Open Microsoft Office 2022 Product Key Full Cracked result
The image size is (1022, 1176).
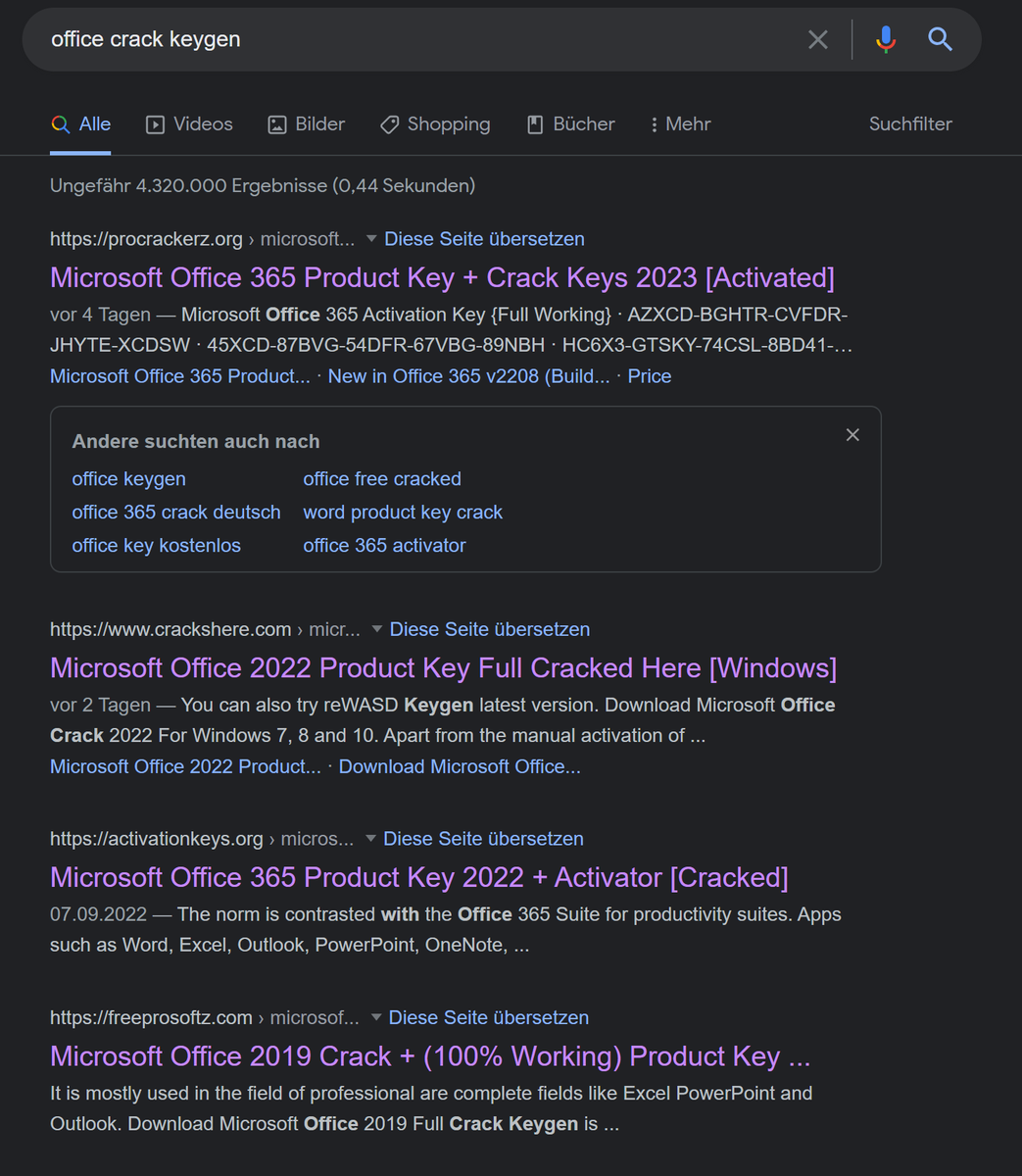pyautogui.click(x=443, y=667)
